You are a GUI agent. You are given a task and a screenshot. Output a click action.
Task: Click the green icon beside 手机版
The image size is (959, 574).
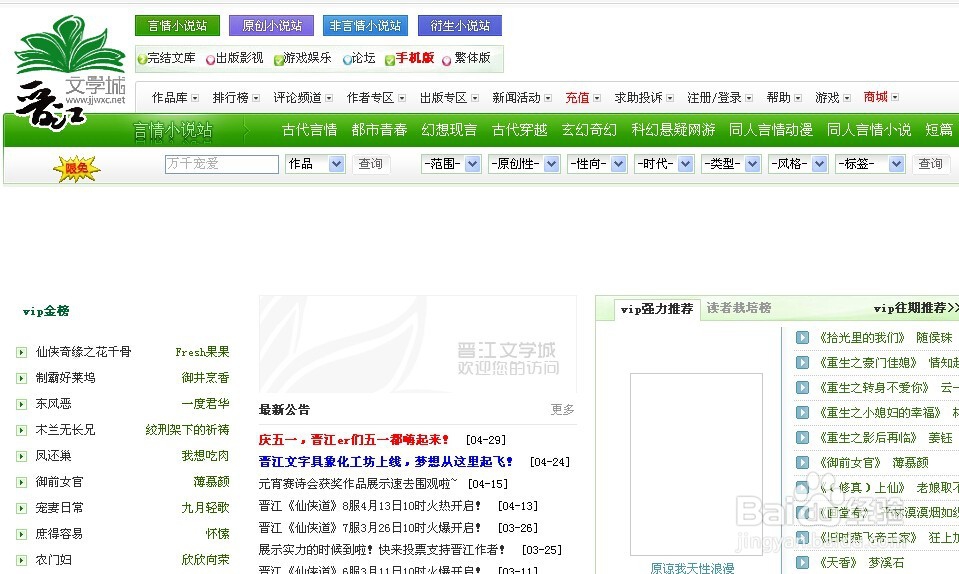pos(390,59)
